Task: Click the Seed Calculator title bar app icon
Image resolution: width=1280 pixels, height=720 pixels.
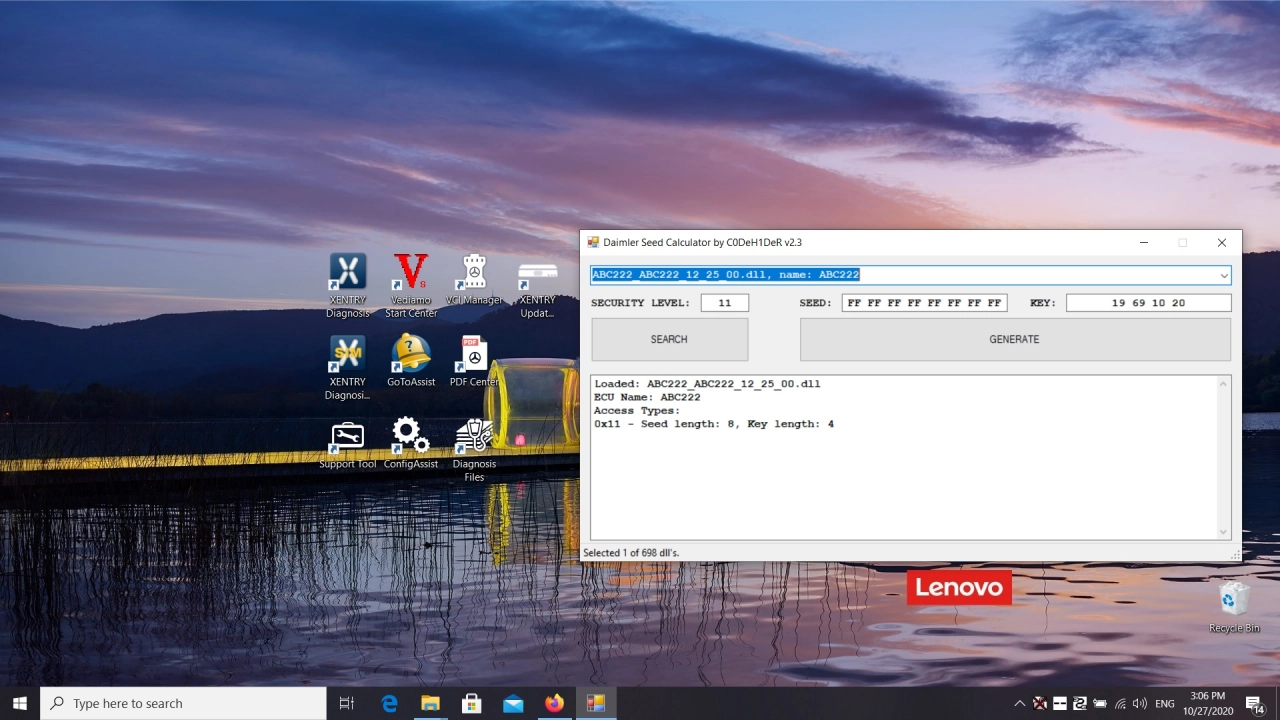Action: pyautogui.click(x=593, y=242)
